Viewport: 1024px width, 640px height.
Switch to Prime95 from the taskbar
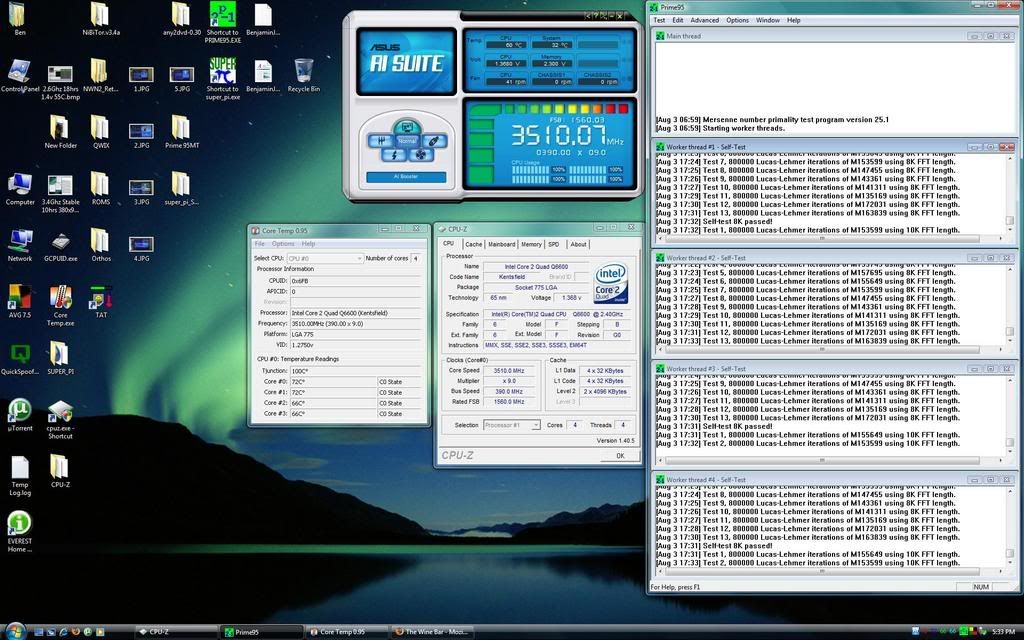pos(262,632)
